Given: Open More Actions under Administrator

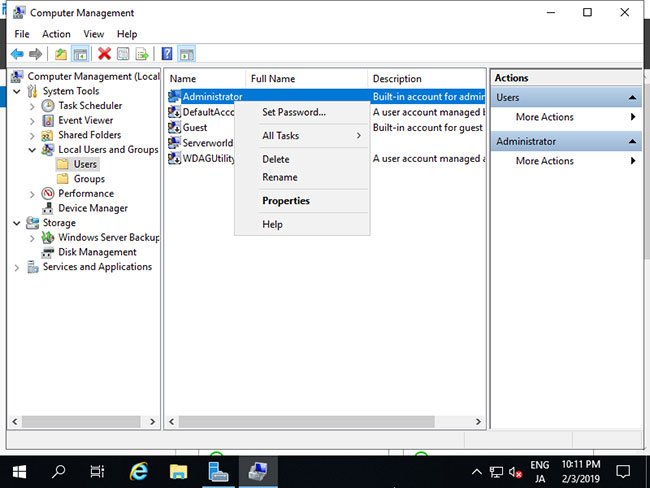Looking at the screenshot, I should click(566, 161).
